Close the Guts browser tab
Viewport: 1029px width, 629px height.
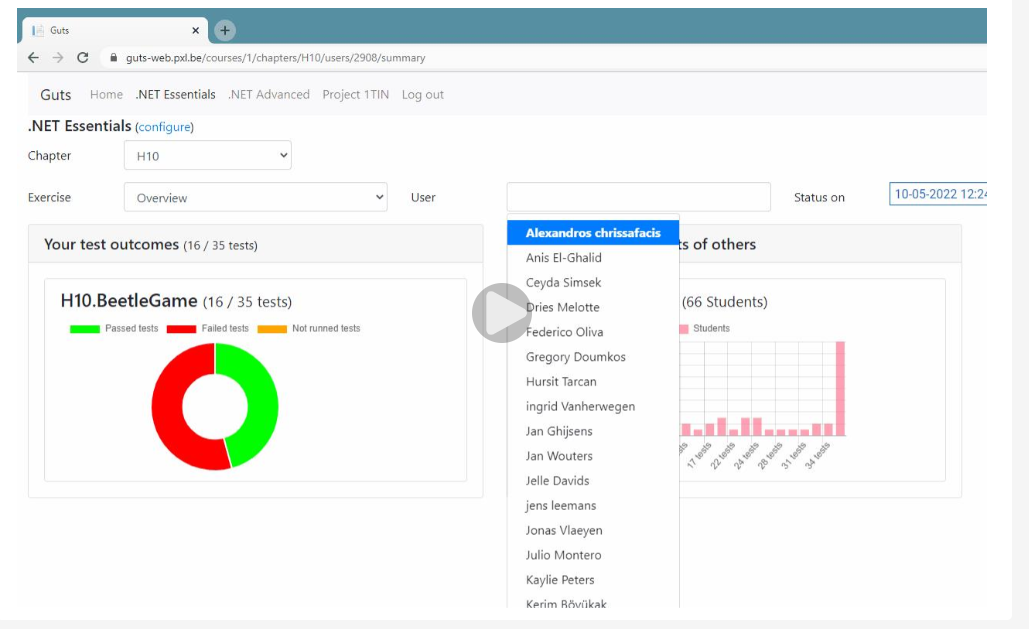tap(195, 30)
